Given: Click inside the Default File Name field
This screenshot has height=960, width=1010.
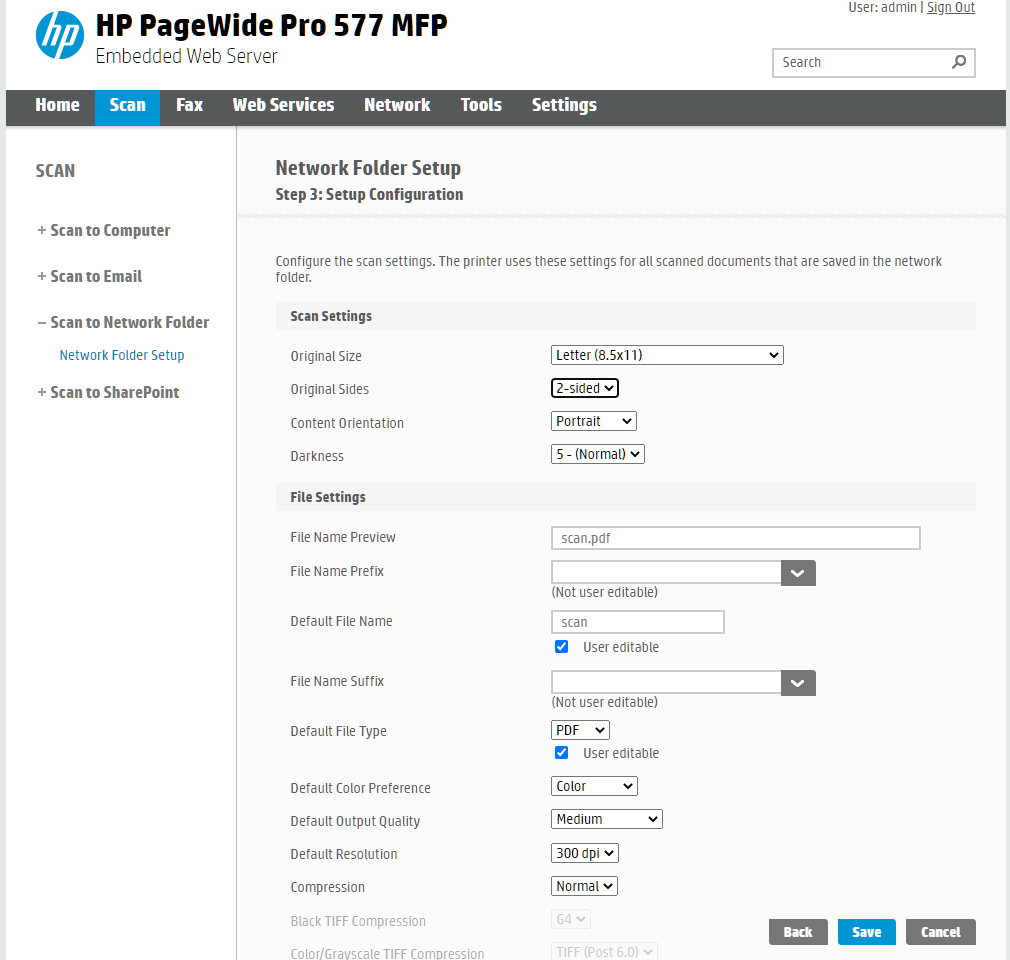Looking at the screenshot, I should [x=637, y=621].
